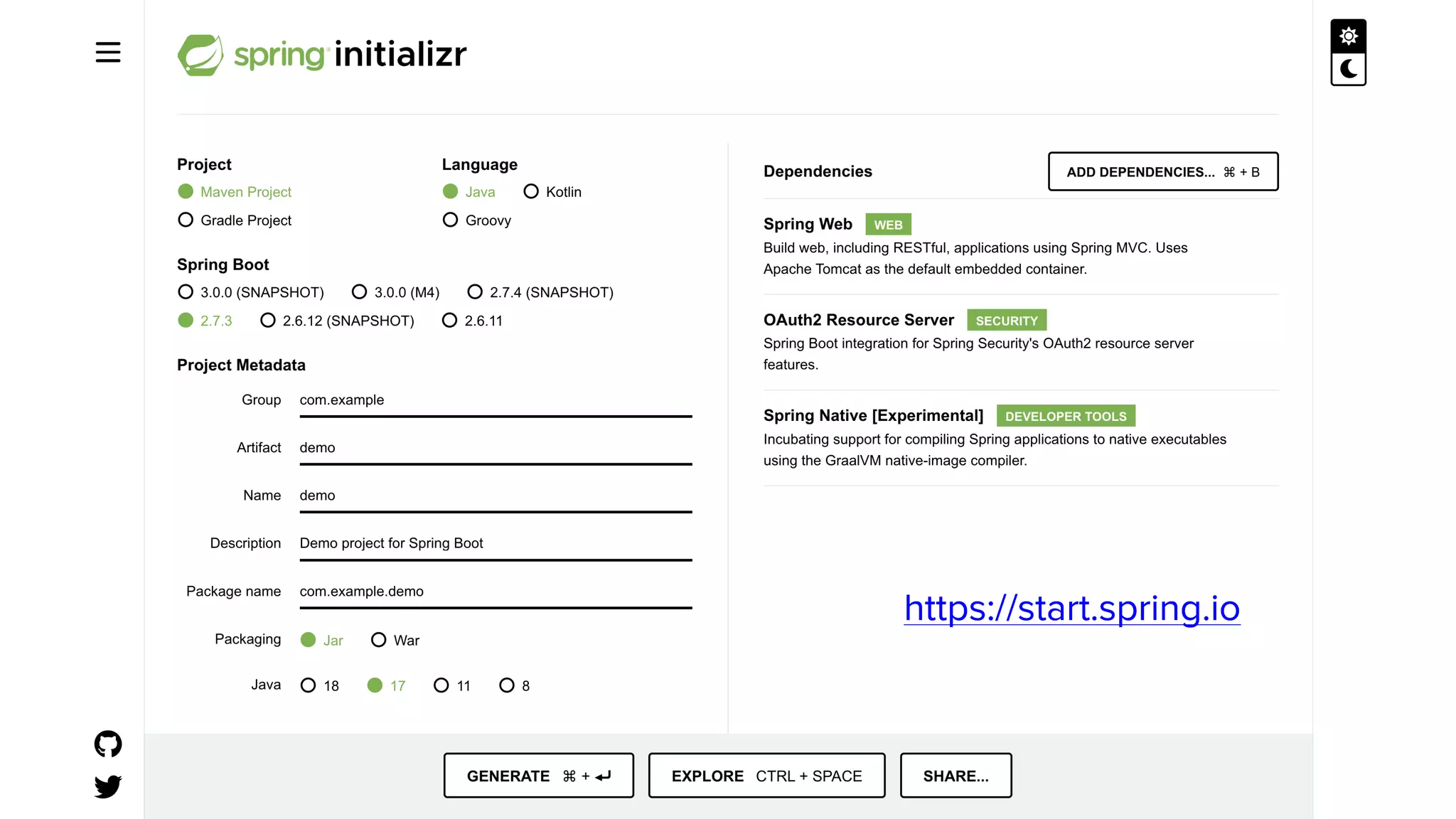
Task: Click the Explore button
Action: coord(766,776)
